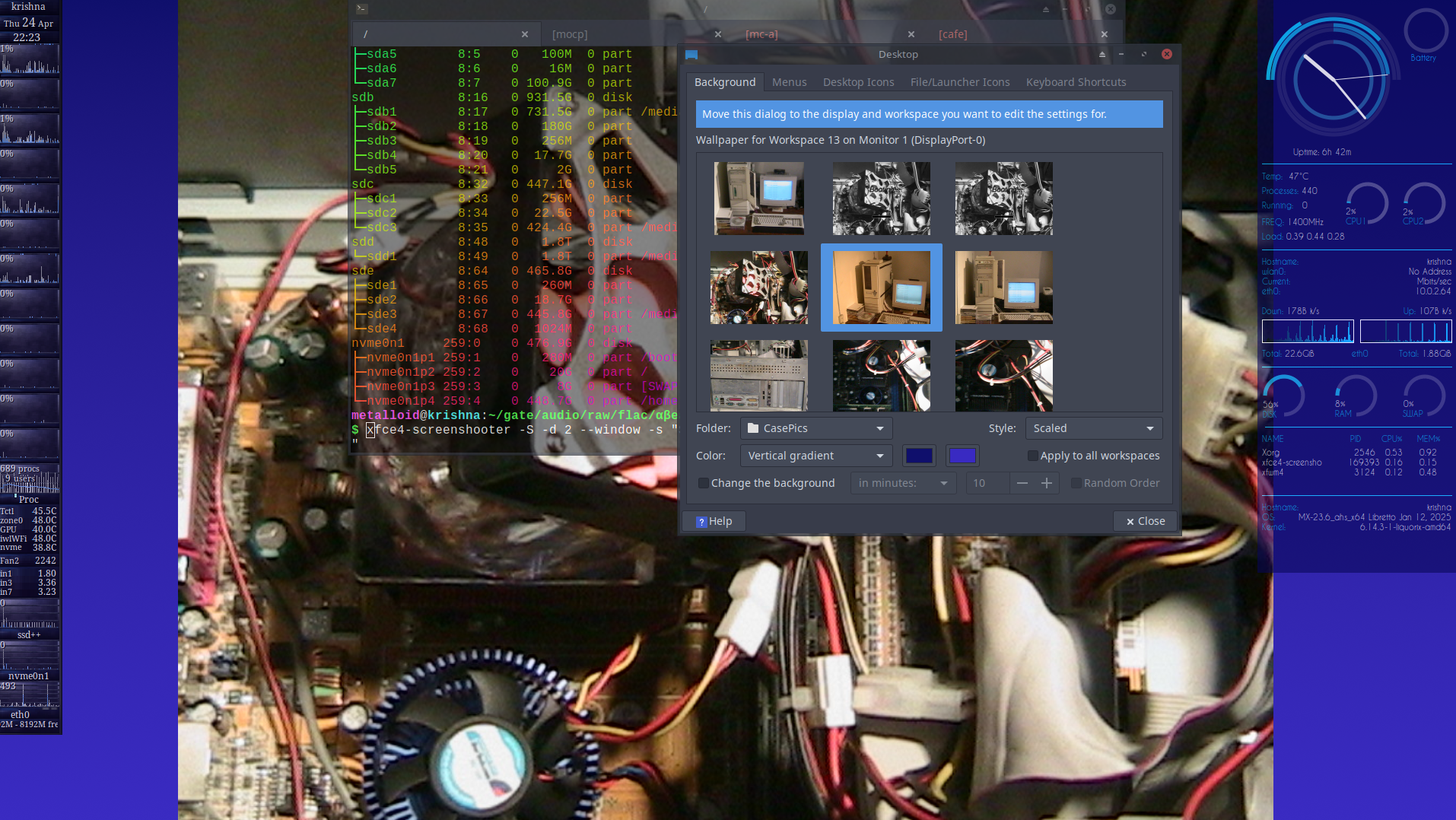Click the Battery ring gauge
The width and height of the screenshot is (1456, 820).
(x=1425, y=32)
